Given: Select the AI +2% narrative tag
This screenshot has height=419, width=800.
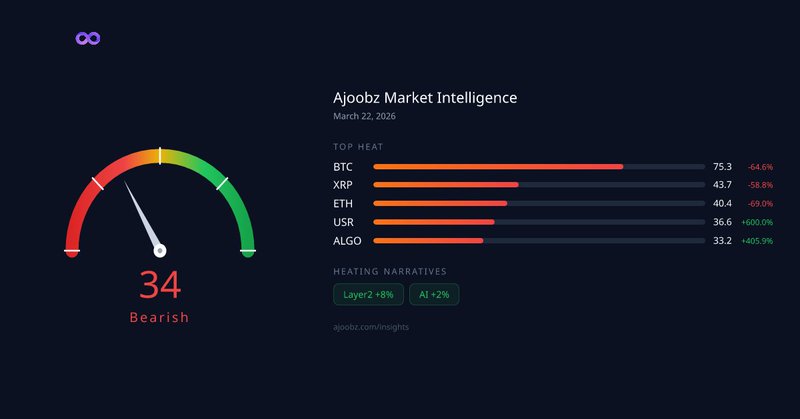Looking at the screenshot, I should tap(434, 294).
